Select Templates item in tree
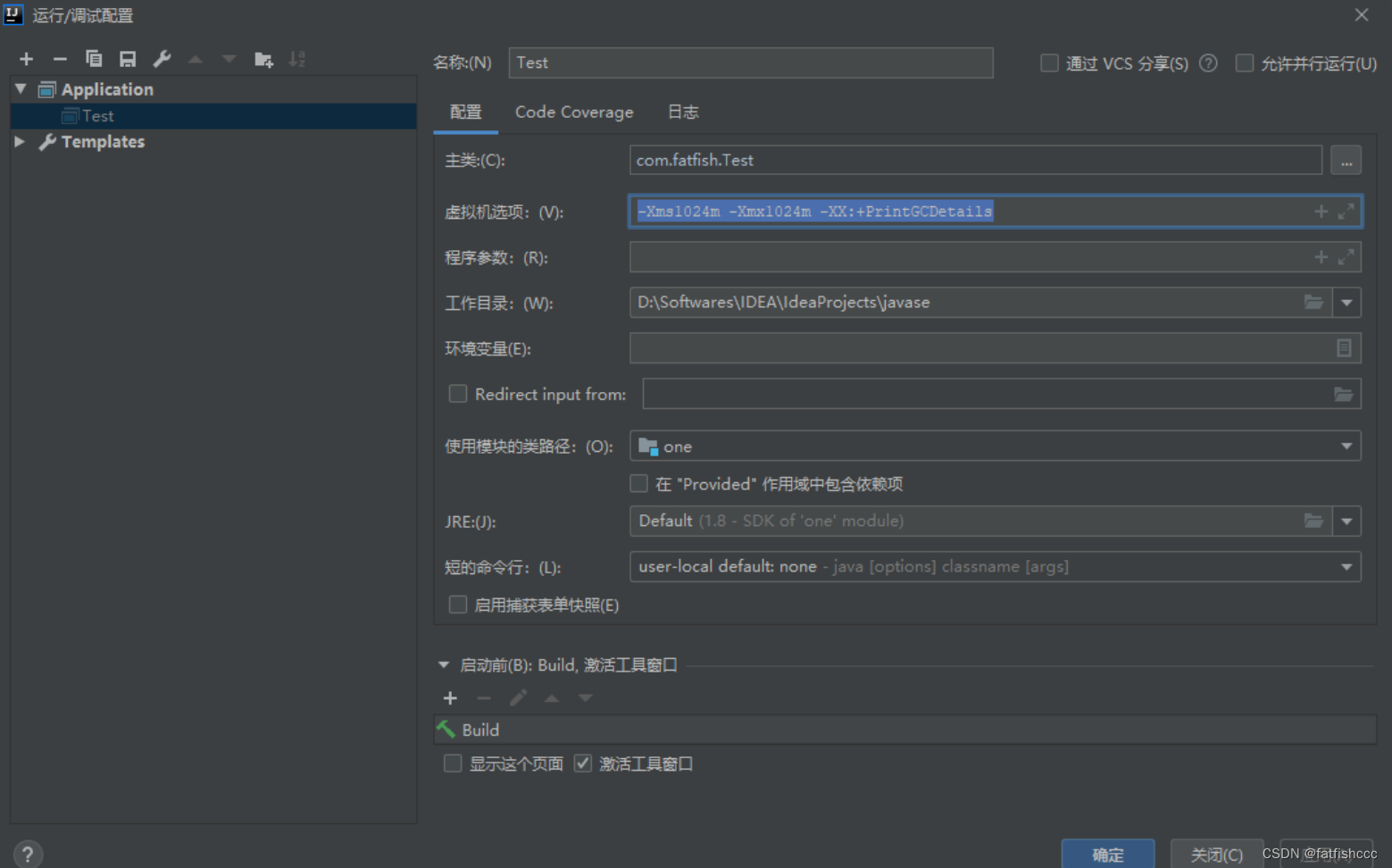 click(103, 141)
